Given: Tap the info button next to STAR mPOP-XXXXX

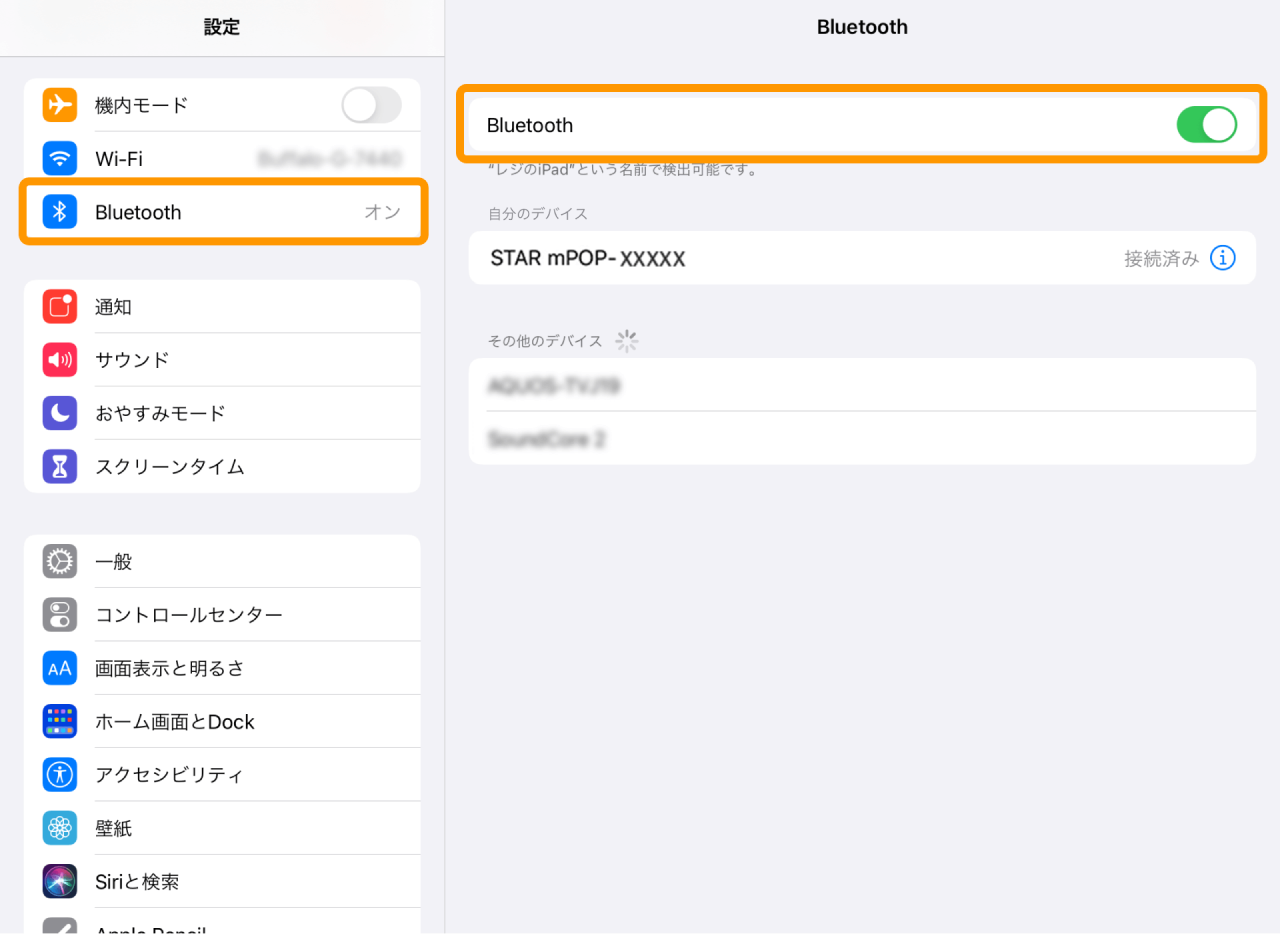Looking at the screenshot, I should click(1222, 257).
